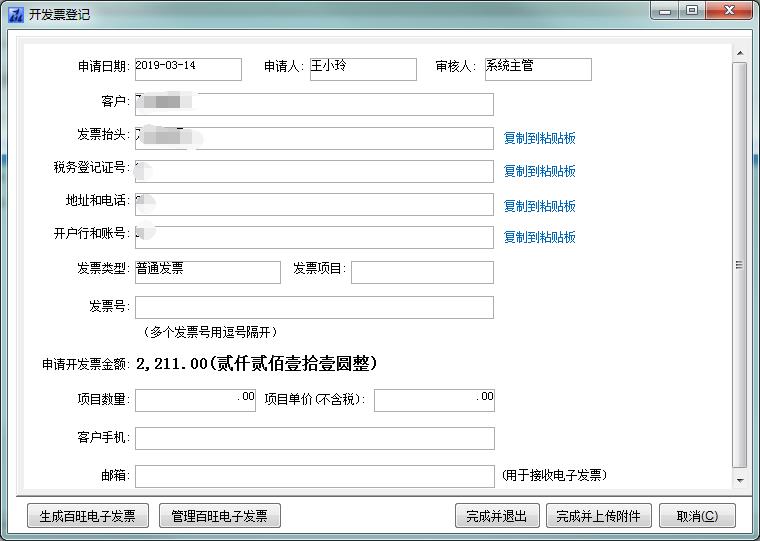Copy 地址和电话 via 复制到粘贴板 link

539,206
